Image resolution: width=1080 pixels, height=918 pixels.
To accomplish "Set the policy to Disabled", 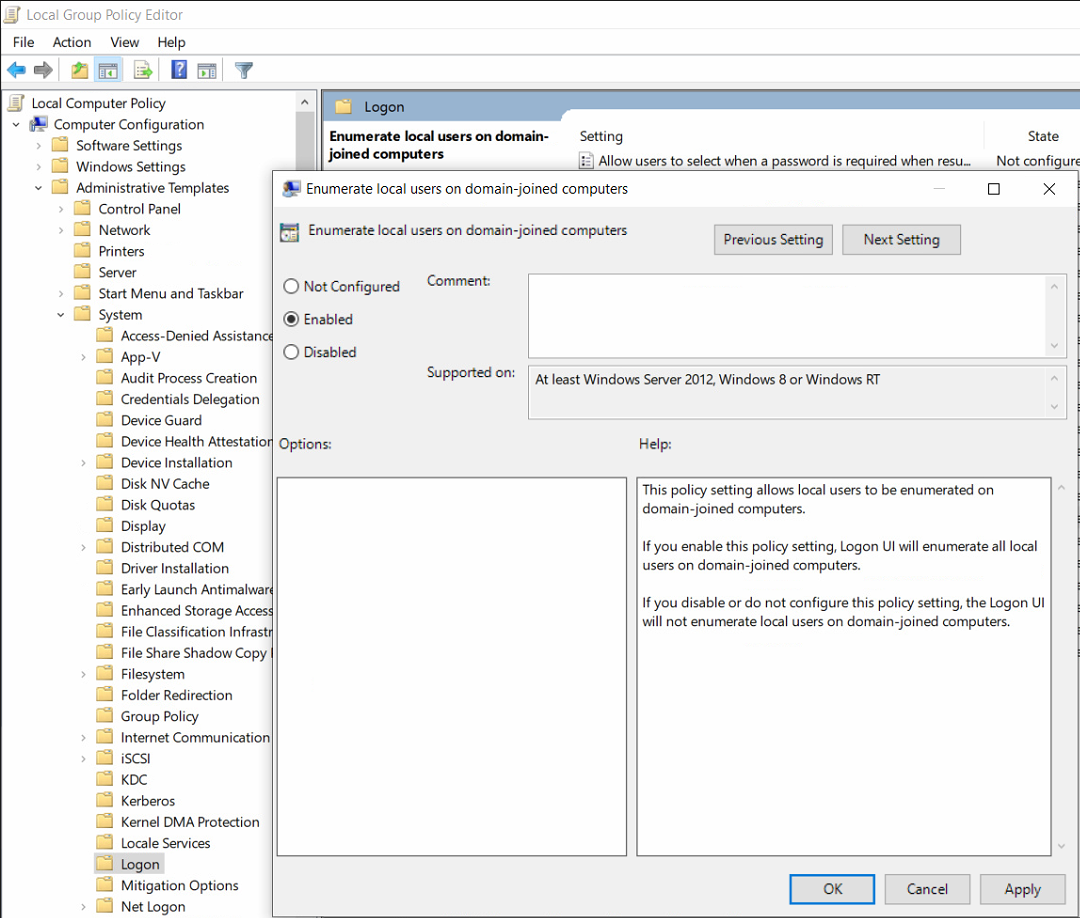I will pyautogui.click(x=291, y=352).
